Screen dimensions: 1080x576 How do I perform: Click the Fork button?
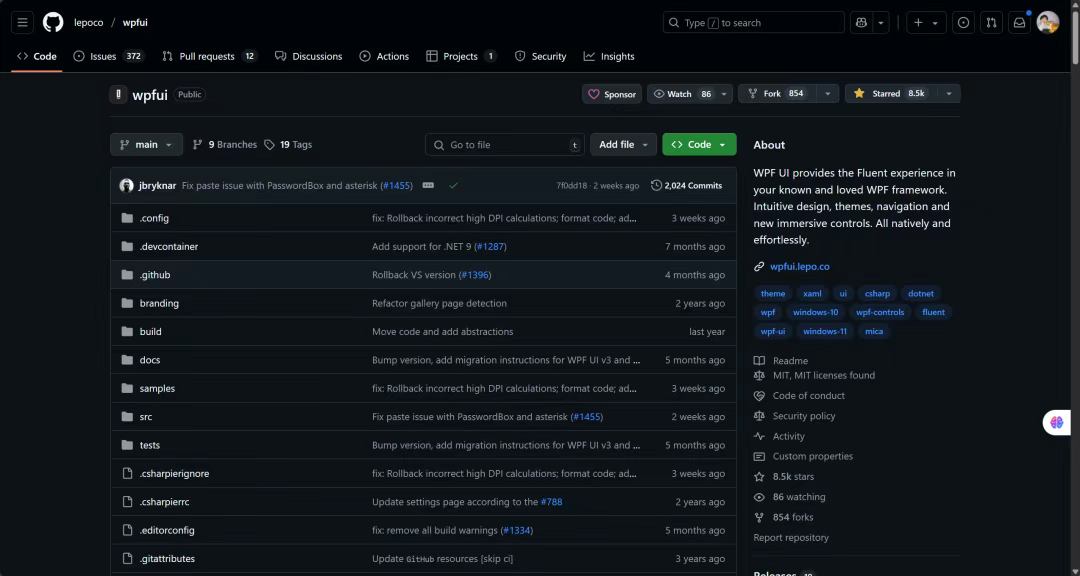pos(778,94)
